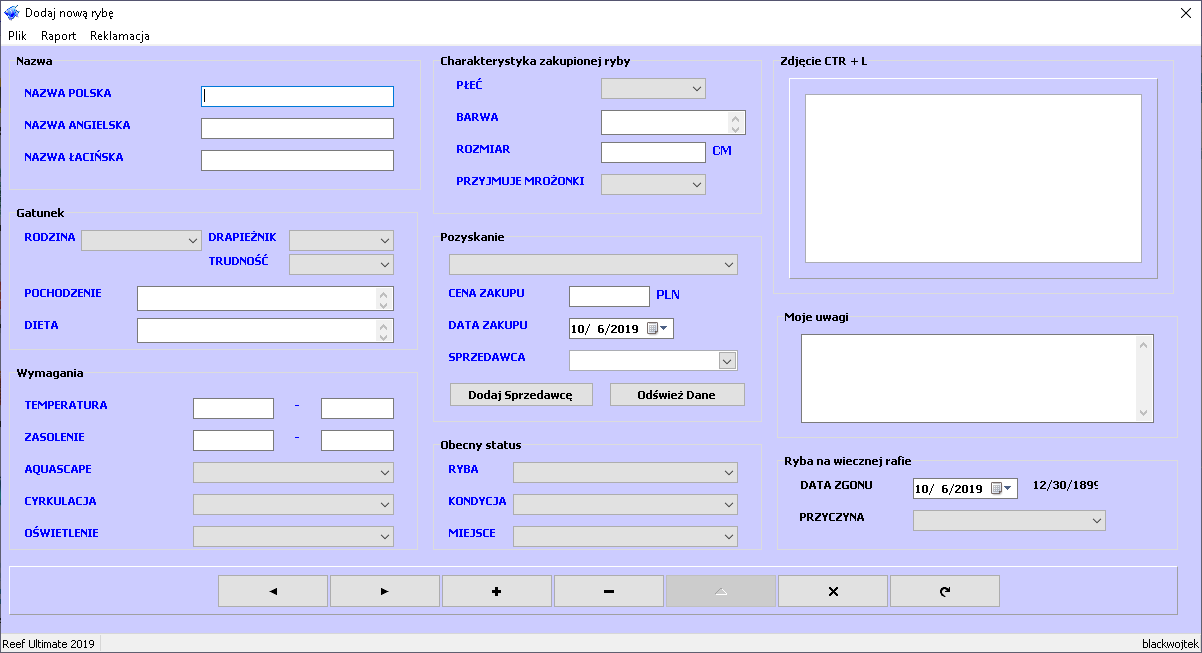Expand the PŁEĆ dropdown
Image resolution: width=1202 pixels, height=653 pixels.
pos(697,89)
